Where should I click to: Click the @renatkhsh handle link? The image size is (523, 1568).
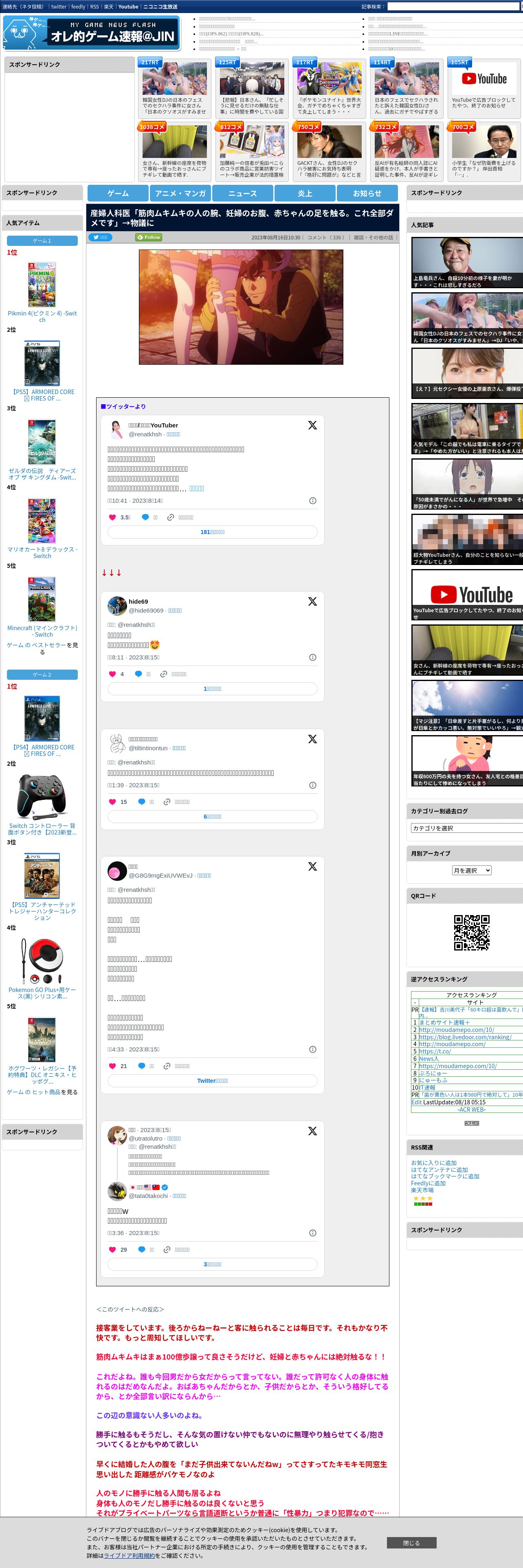145,434
